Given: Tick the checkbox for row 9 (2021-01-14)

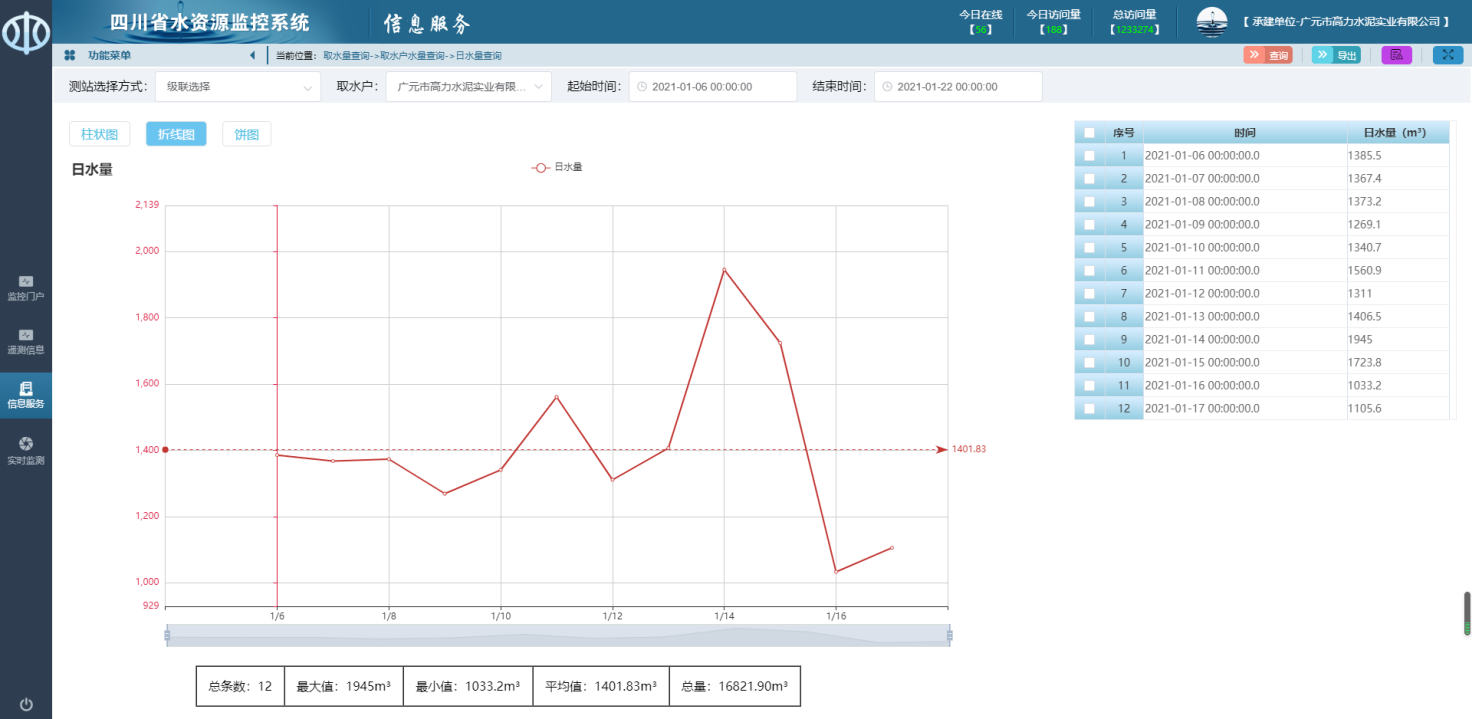Looking at the screenshot, I should [1089, 340].
